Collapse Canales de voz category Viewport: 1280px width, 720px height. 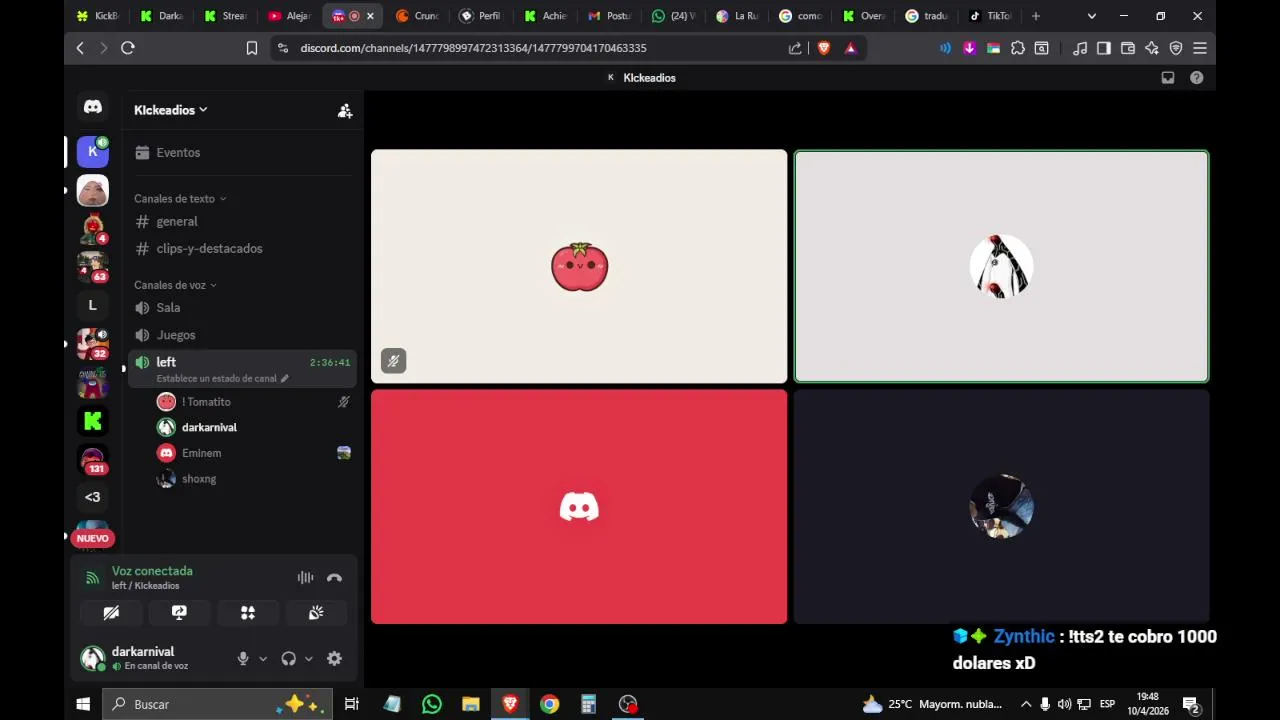point(175,285)
